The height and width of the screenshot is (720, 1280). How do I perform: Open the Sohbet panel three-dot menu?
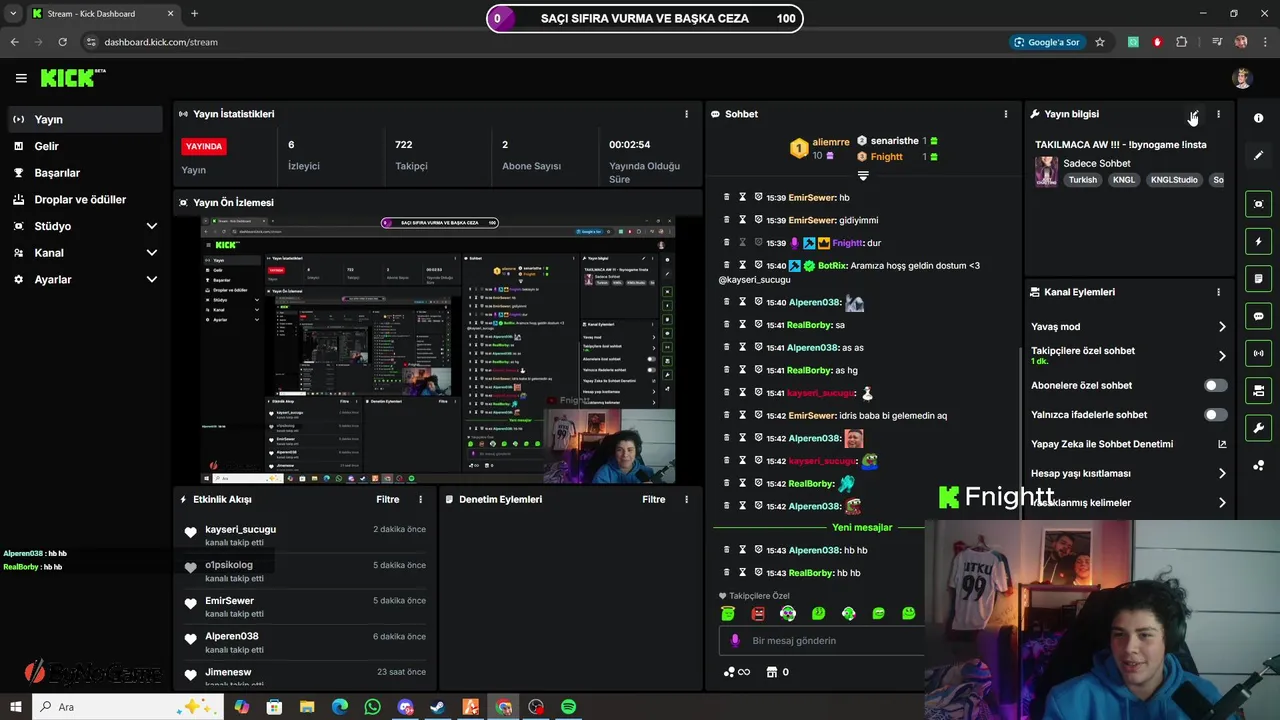point(1006,114)
